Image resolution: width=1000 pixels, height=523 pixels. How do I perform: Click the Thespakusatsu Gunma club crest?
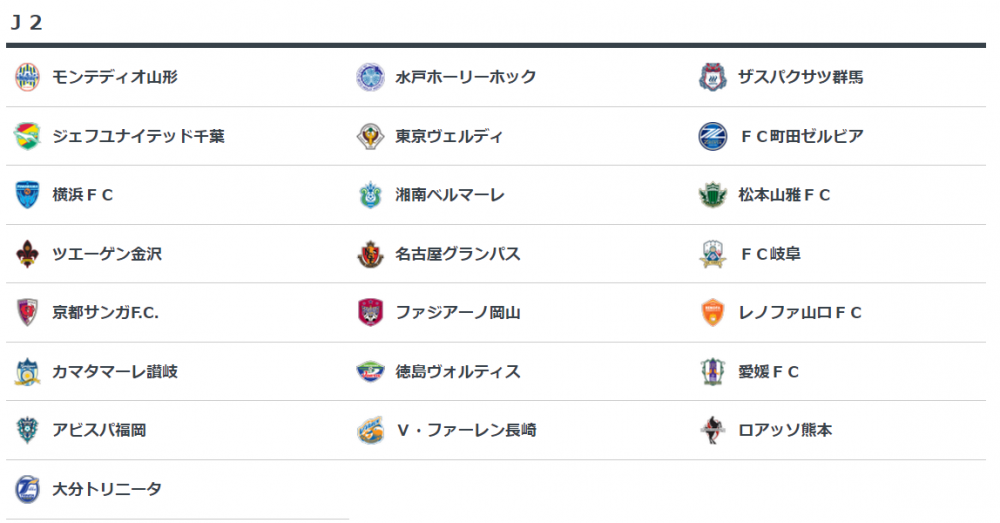click(711, 77)
